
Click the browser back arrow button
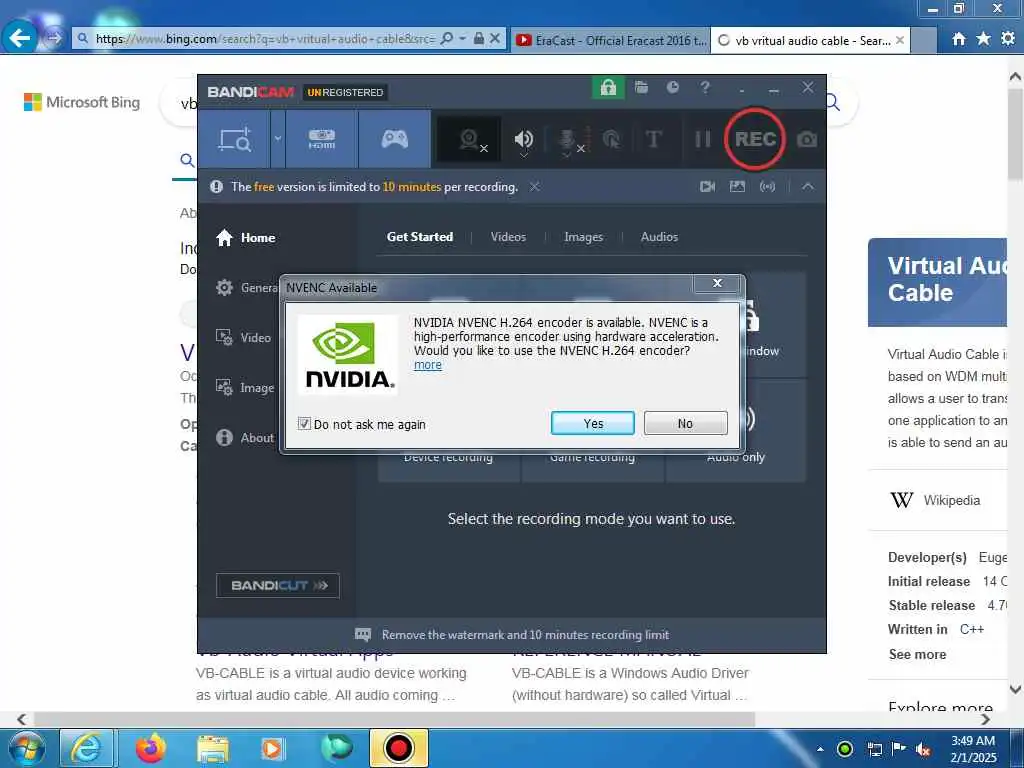pyautogui.click(x=20, y=38)
